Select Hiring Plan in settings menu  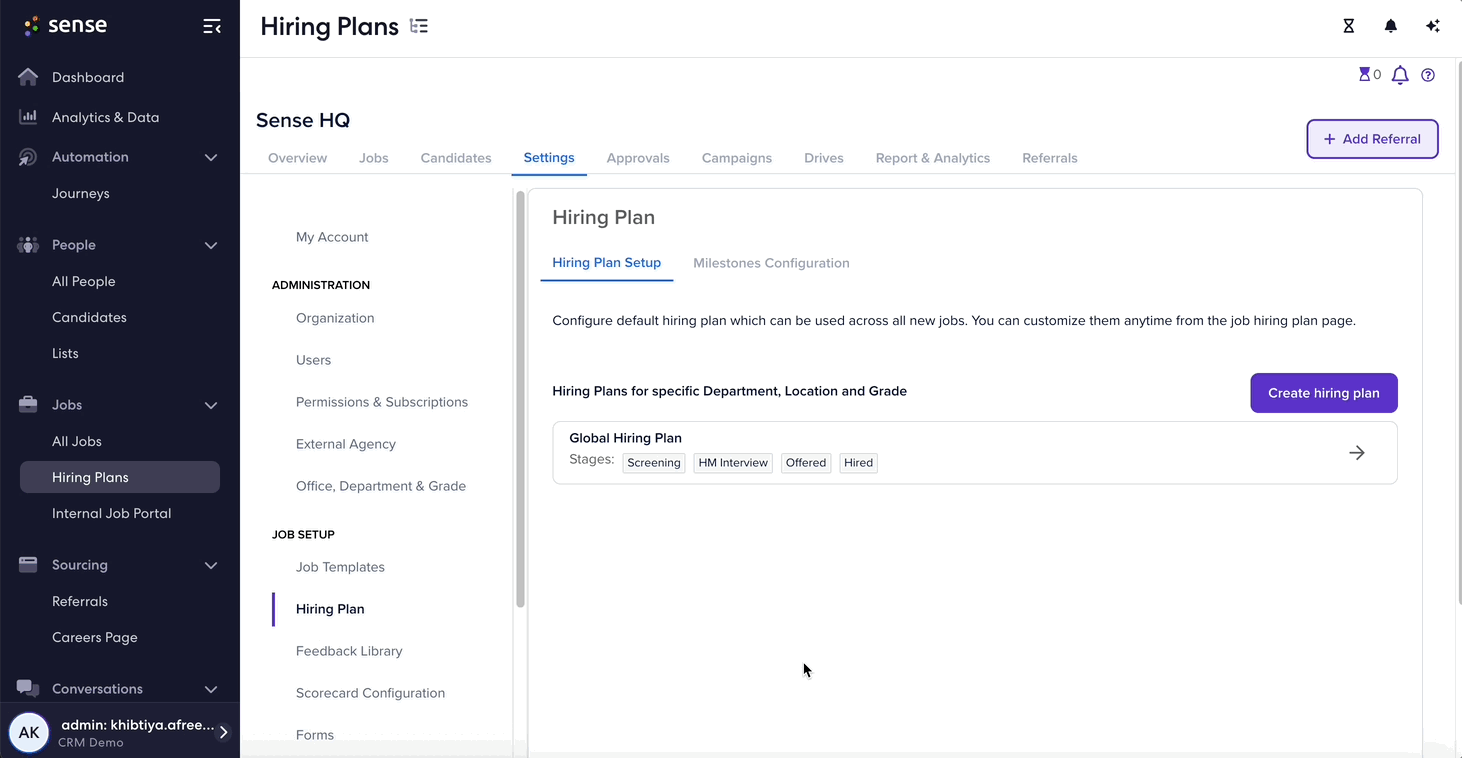tap(330, 609)
